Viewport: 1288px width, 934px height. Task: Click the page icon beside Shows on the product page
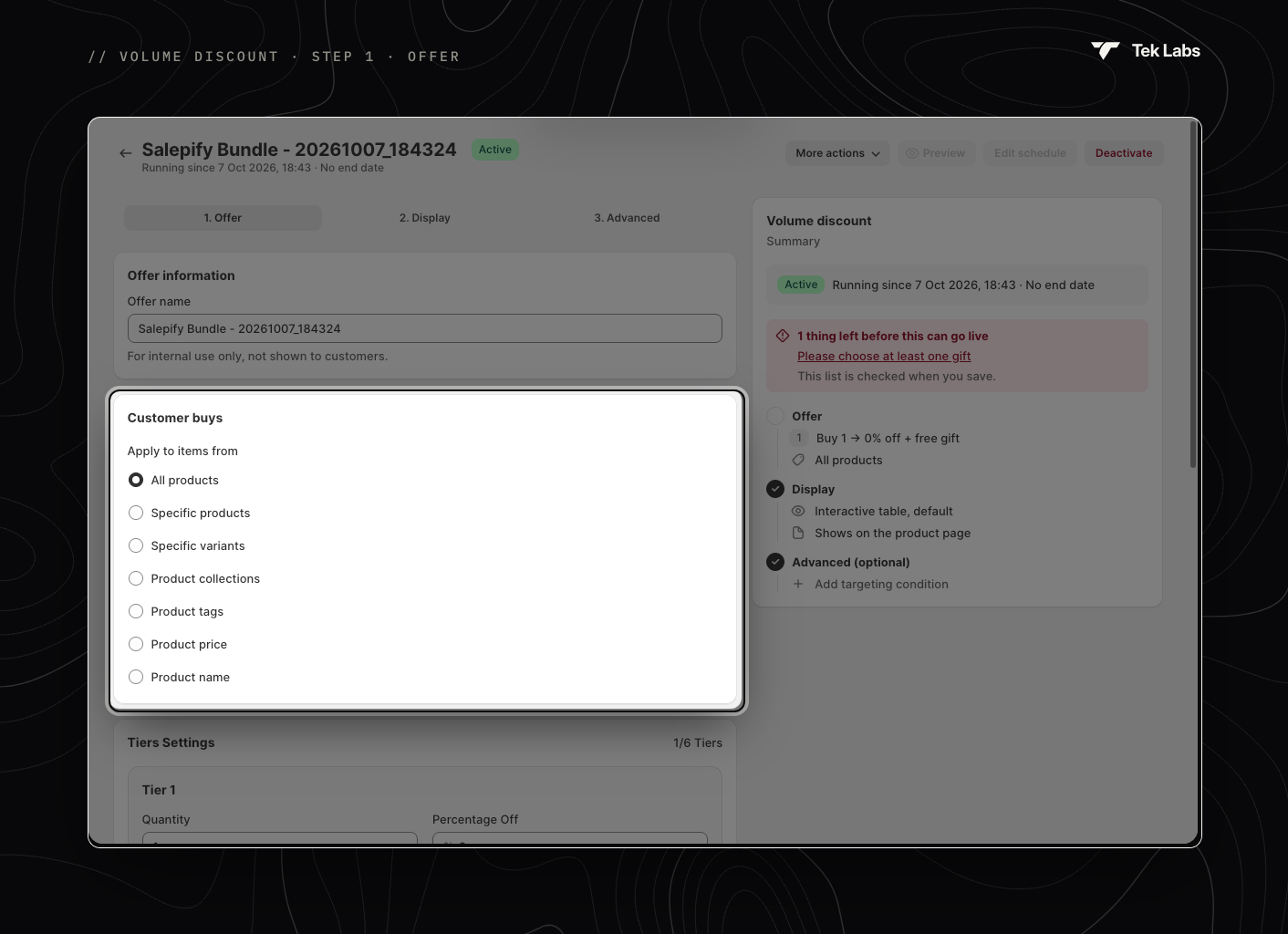coord(798,533)
